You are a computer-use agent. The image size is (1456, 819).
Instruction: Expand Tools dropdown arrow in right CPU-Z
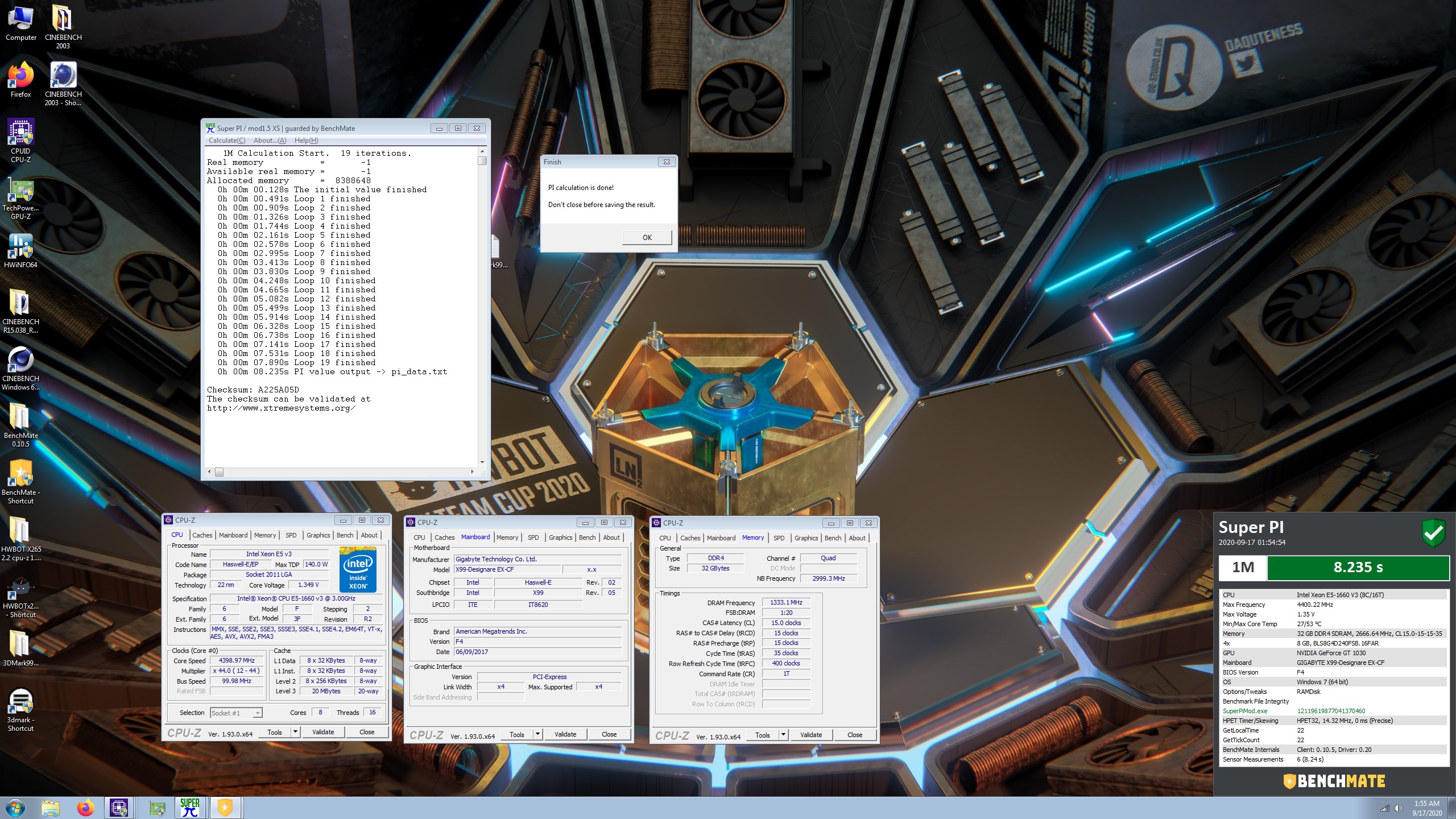[783, 735]
